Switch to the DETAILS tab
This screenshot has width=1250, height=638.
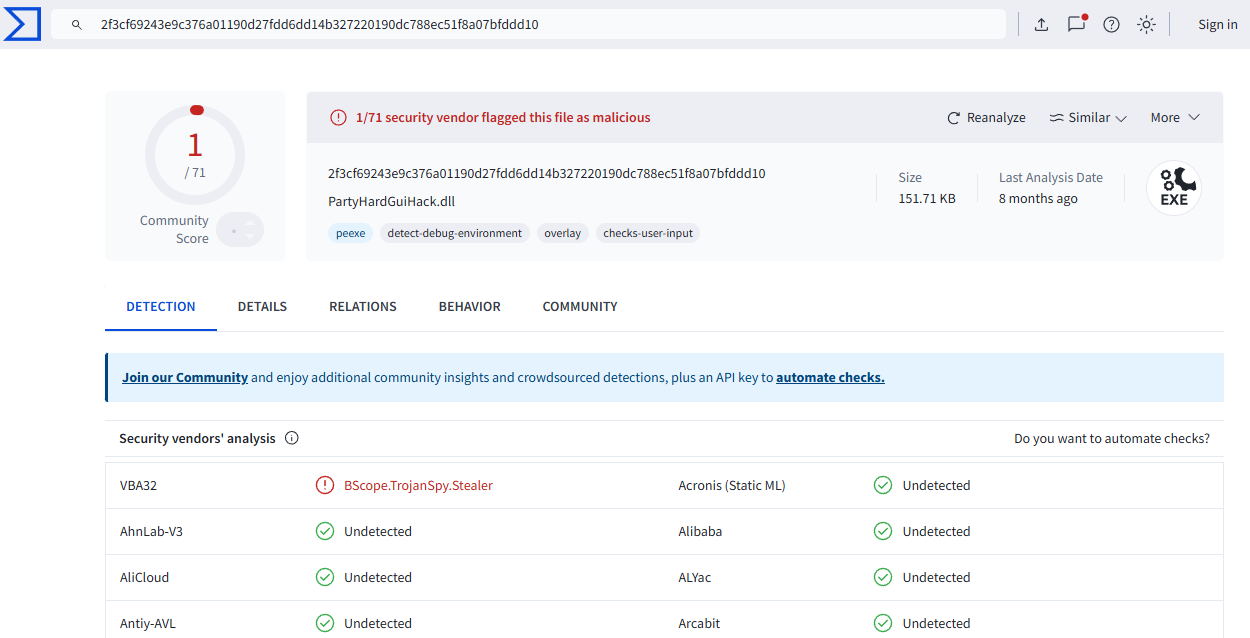point(262,307)
